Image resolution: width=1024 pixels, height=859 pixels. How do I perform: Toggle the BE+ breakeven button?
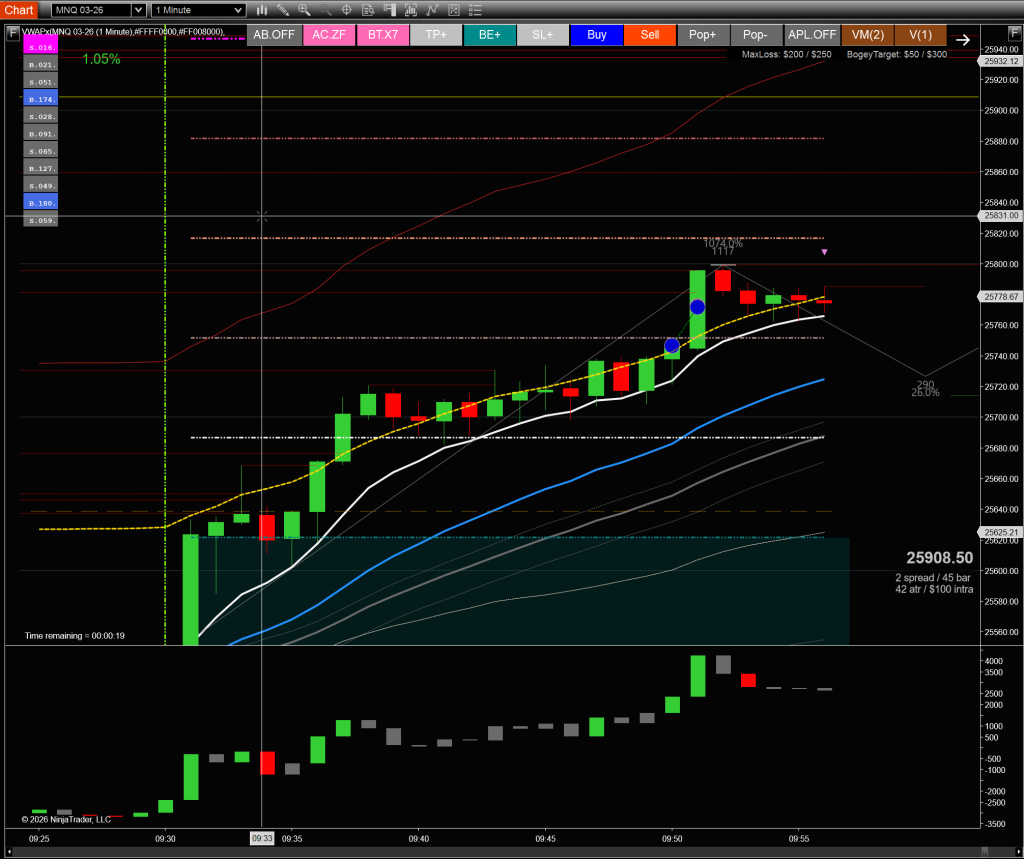[x=490, y=34]
